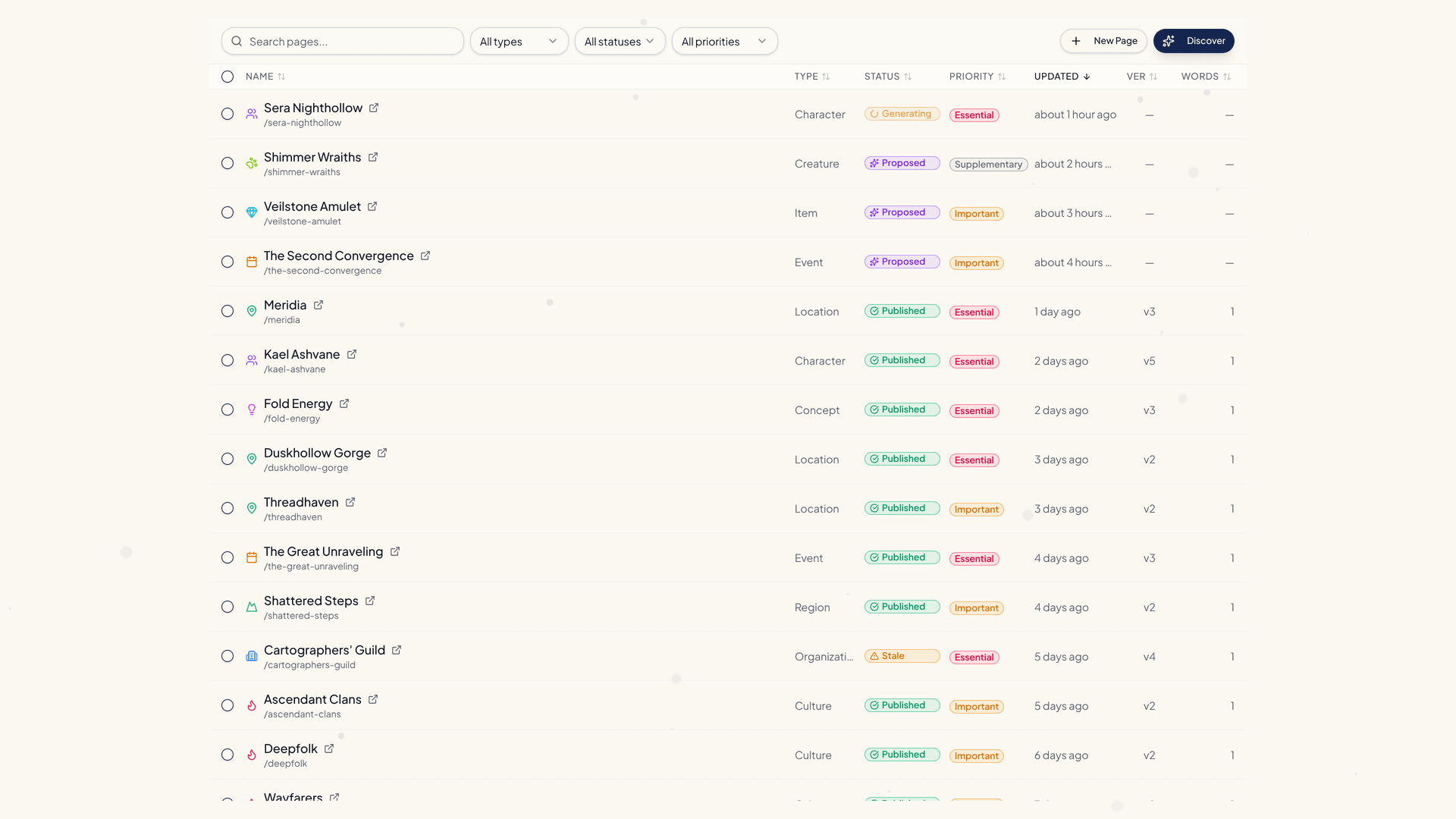The height and width of the screenshot is (819, 1456).
Task: Click the Character icon beside Sera Nighthollow
Action: 251,114
